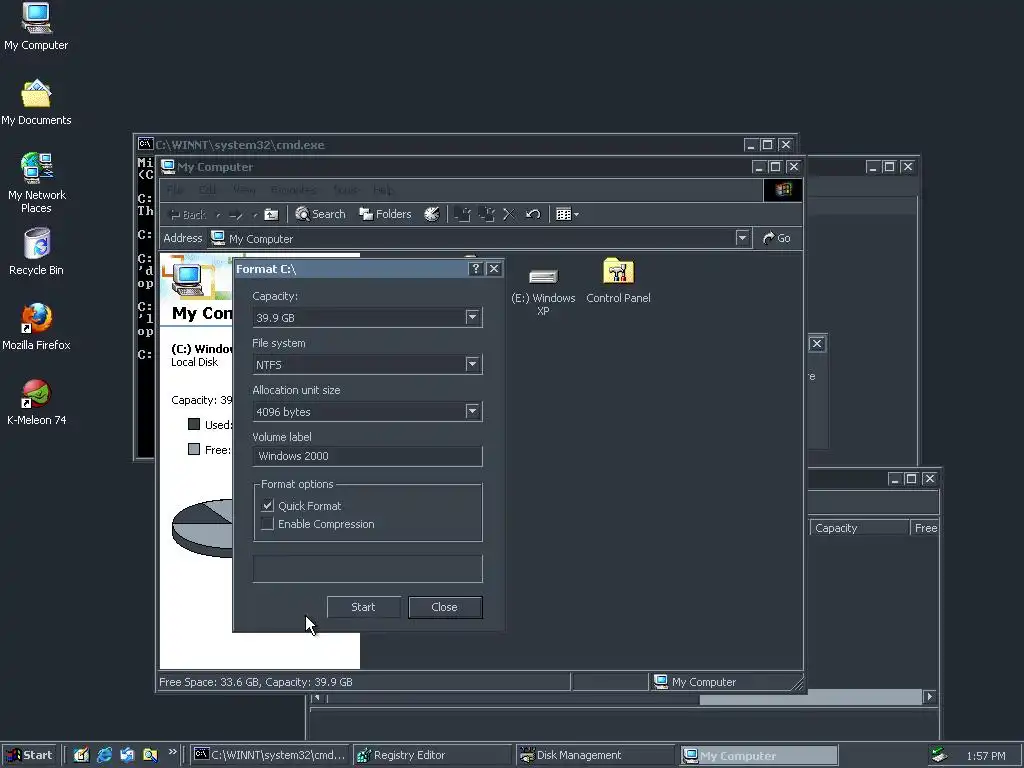Image resolution: width=1024 pixels, height=768 pixels.
Task: Click left scroll arrow of horizontal scrollbar
Action: pyautogui.click(x=317, y=697)
